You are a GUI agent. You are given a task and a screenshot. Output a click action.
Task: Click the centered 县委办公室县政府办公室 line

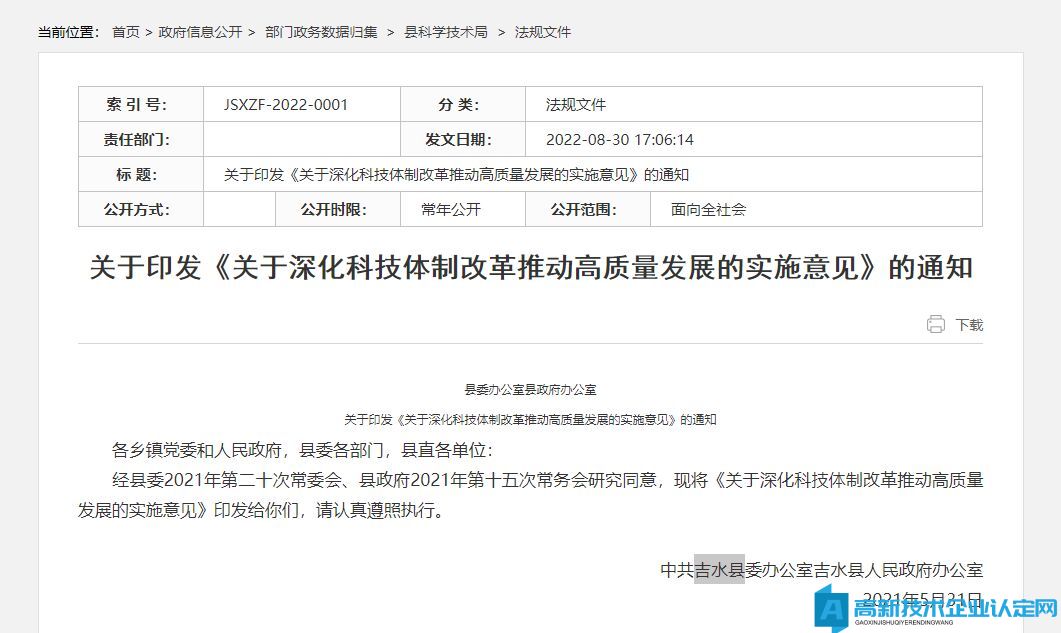(530, 390)
